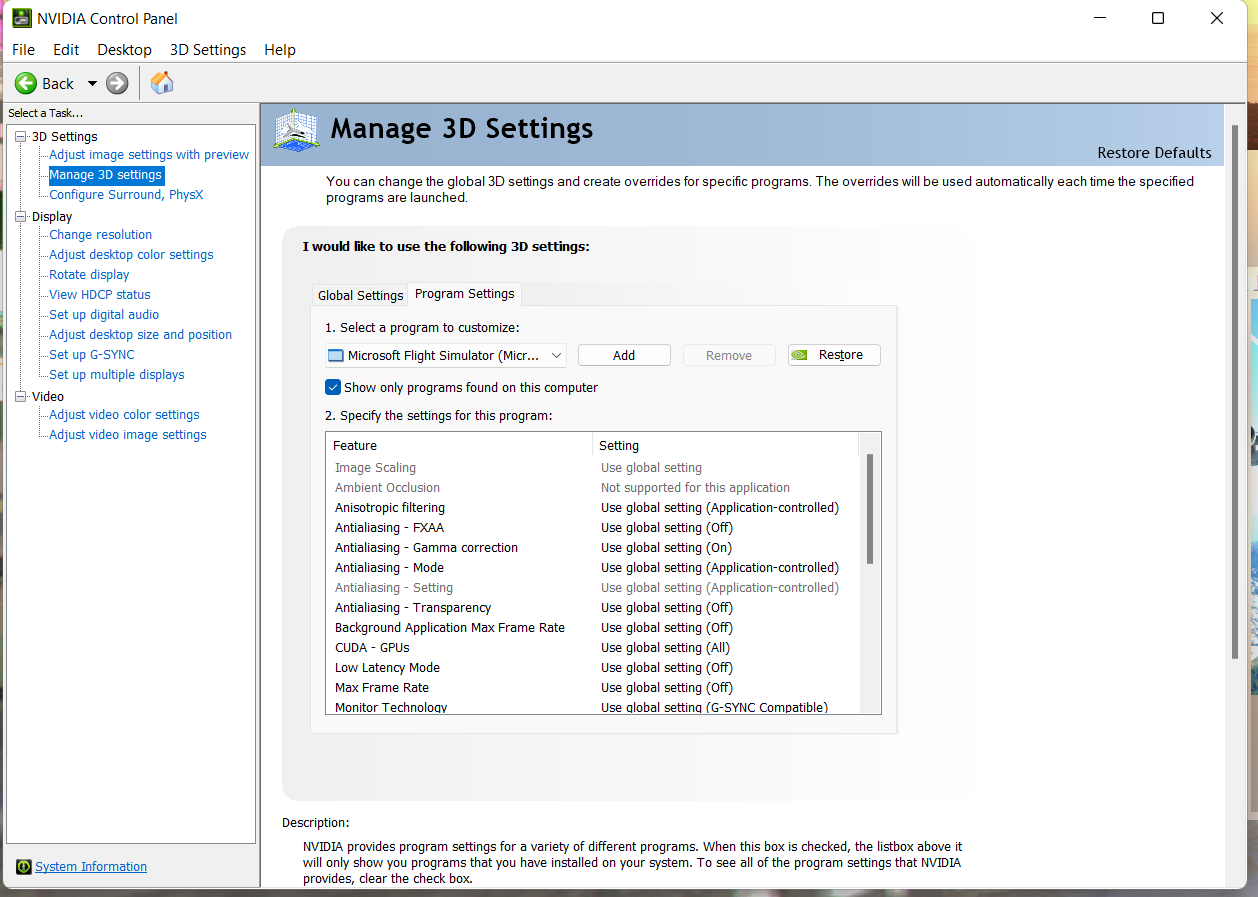Click the Home icon in toolbar
Screen dimensions: 1258x897
(x=162, y=83)
